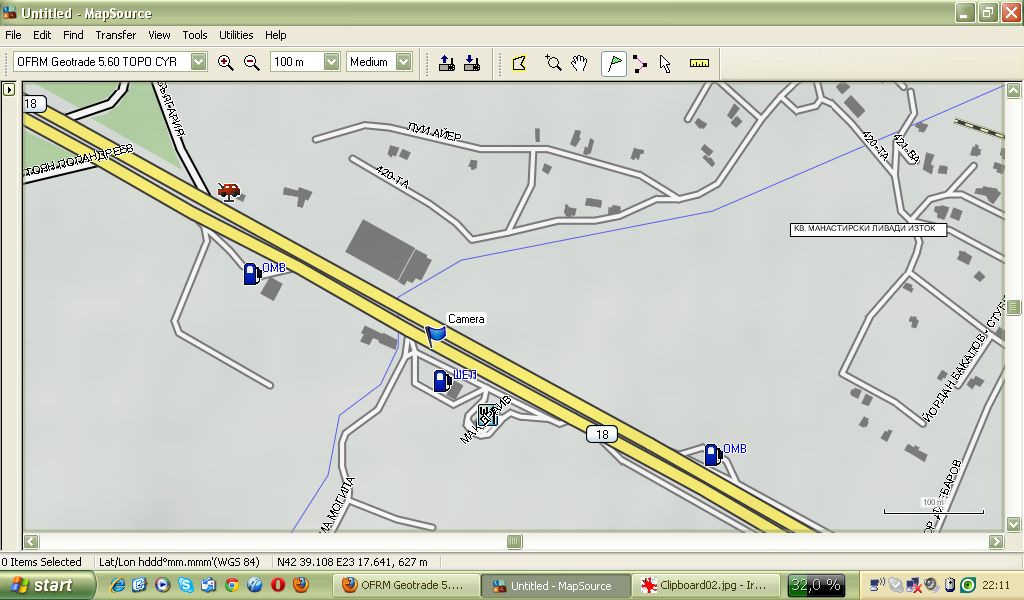Click the Zoom In magnifier icon
Screen dimensions: 1024x600
click(x=226, y=62)
